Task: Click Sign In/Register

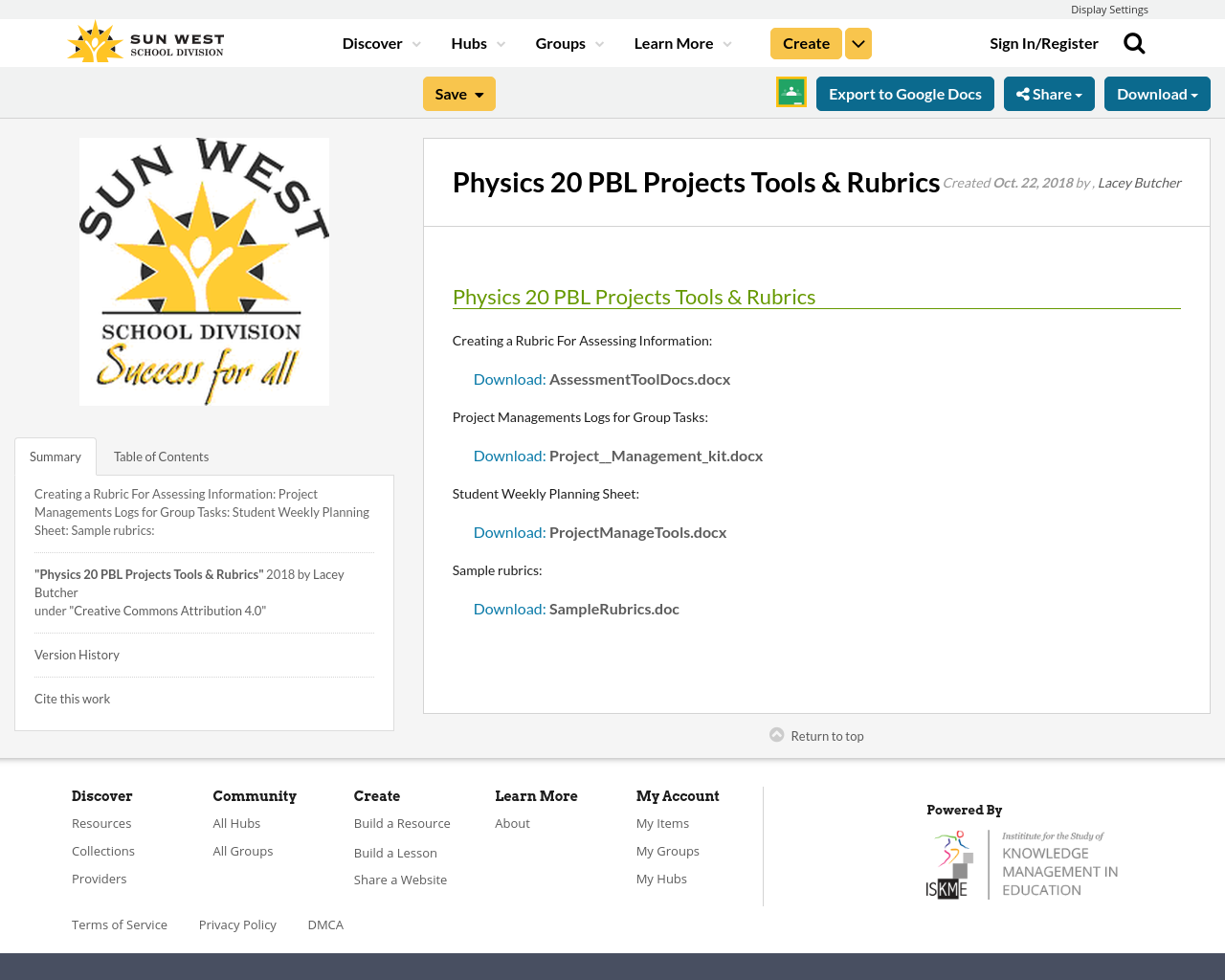Action: pos(1044,42)
